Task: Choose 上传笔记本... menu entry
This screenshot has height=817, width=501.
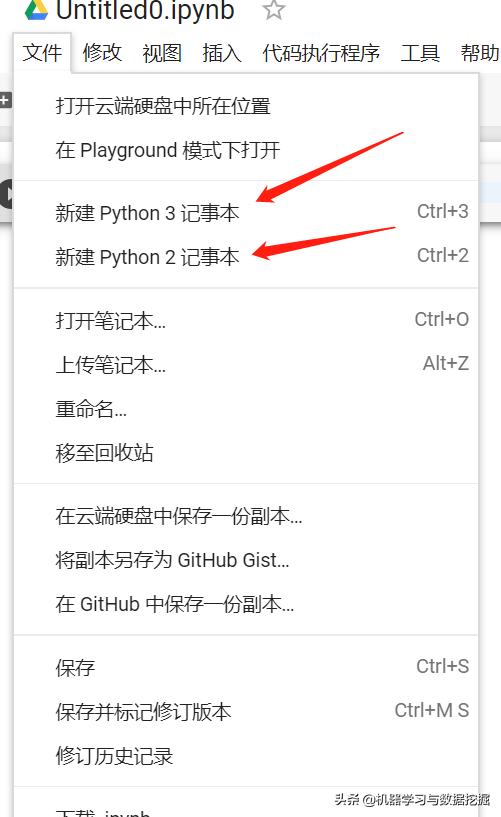Action: pyautogui.click(x=246, y=365)
